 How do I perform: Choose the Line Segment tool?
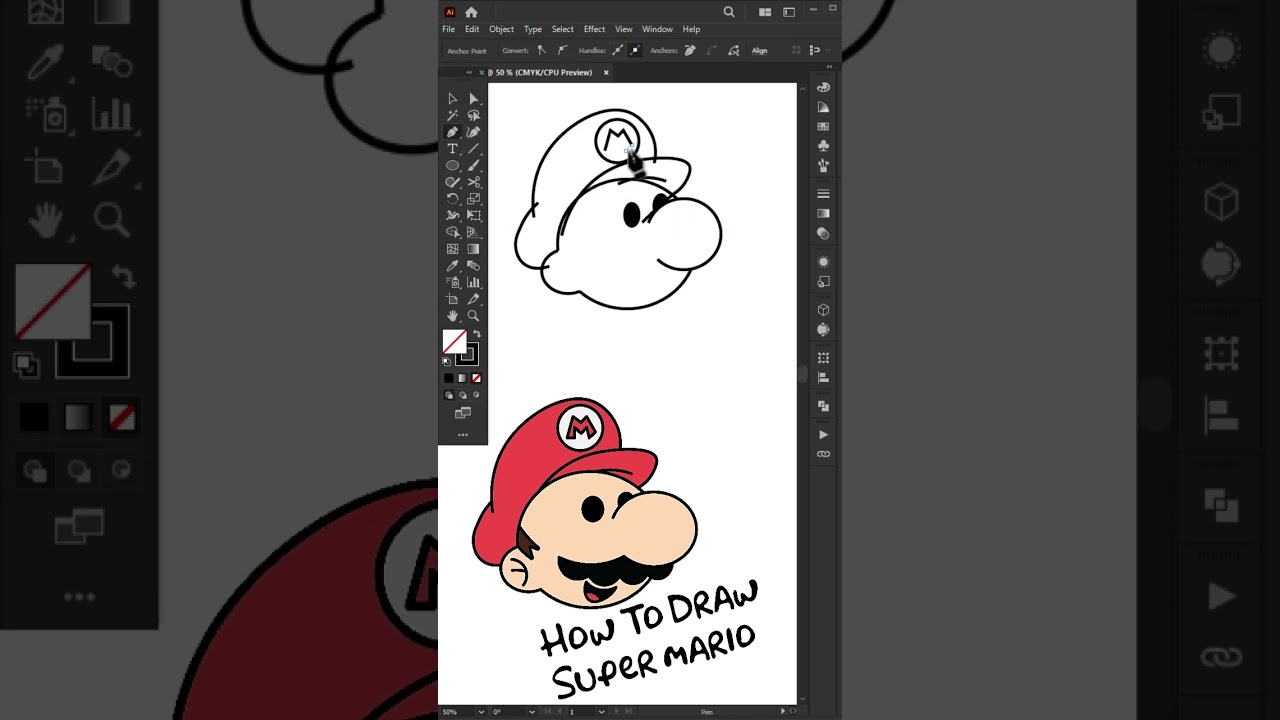click(x=473, y=149)
